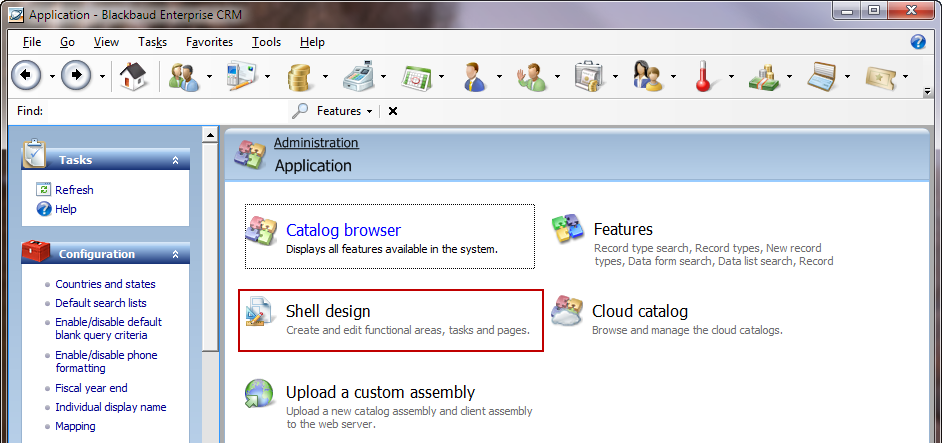The image size is (942, 443).
Task: Open the two women toolbar icon
Action: coord(648,77)
